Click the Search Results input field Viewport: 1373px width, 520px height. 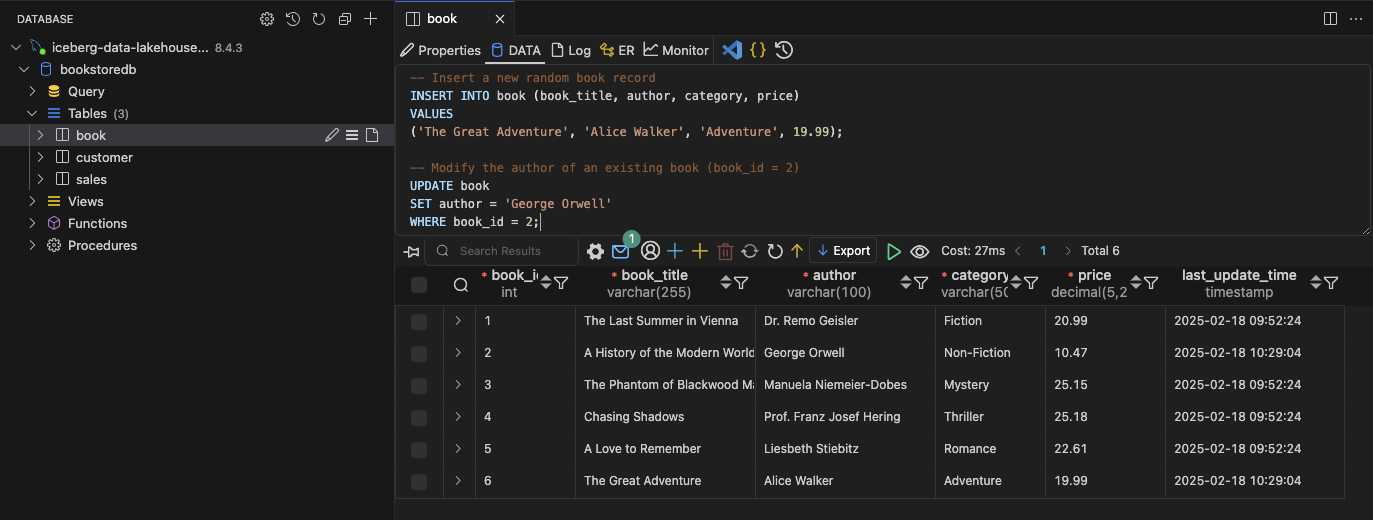click(x=510, y=251)
